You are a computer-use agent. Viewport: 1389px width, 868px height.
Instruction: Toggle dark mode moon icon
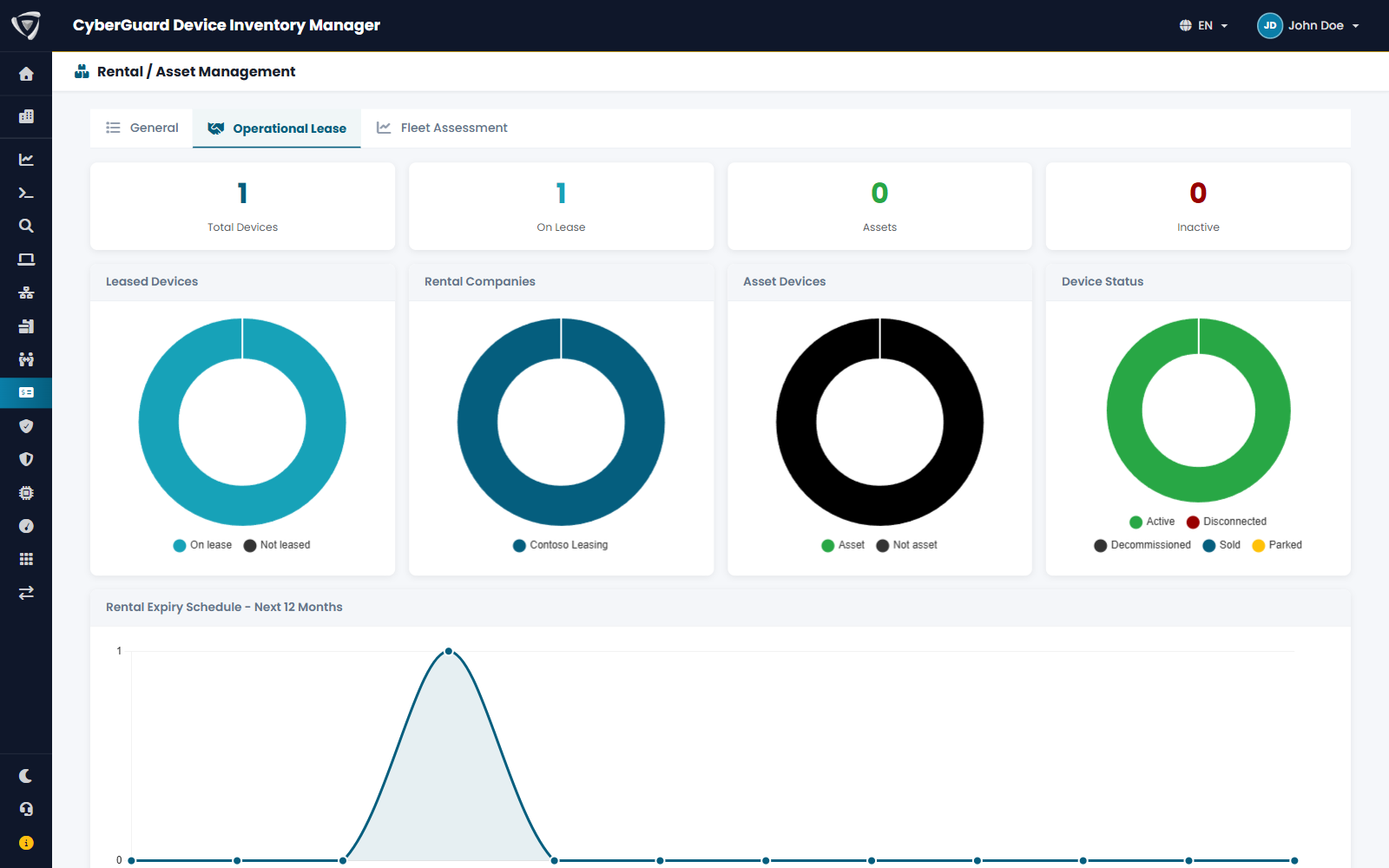click(x=26, y=776)
